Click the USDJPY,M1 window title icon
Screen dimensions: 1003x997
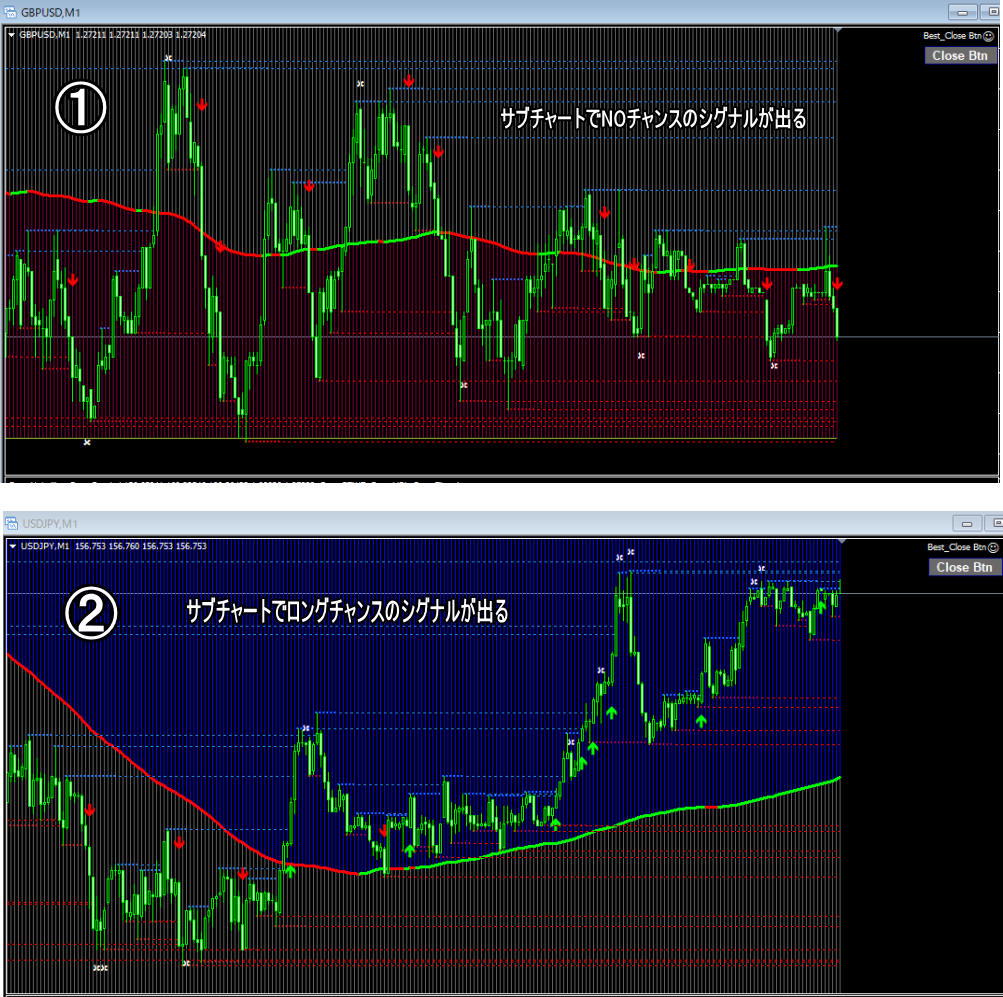tap(11, 523)
